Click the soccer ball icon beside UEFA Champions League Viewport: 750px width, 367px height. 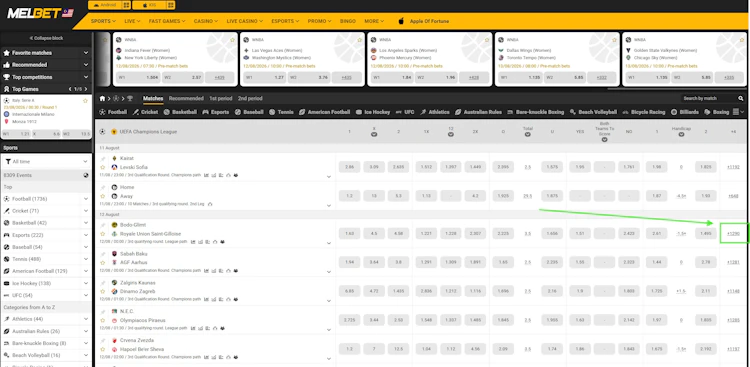coord(102,132)
